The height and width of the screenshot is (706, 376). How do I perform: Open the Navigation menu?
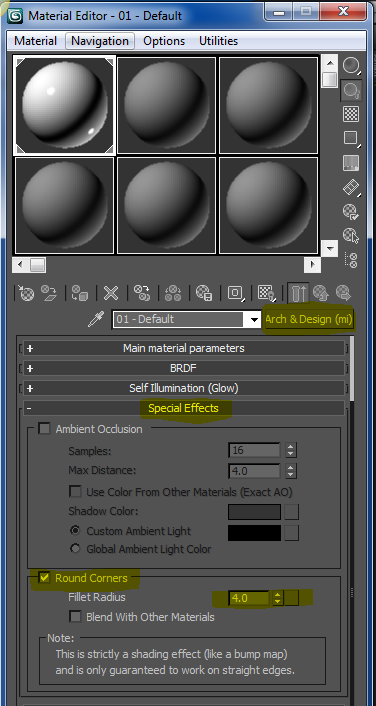pos(100,41)
